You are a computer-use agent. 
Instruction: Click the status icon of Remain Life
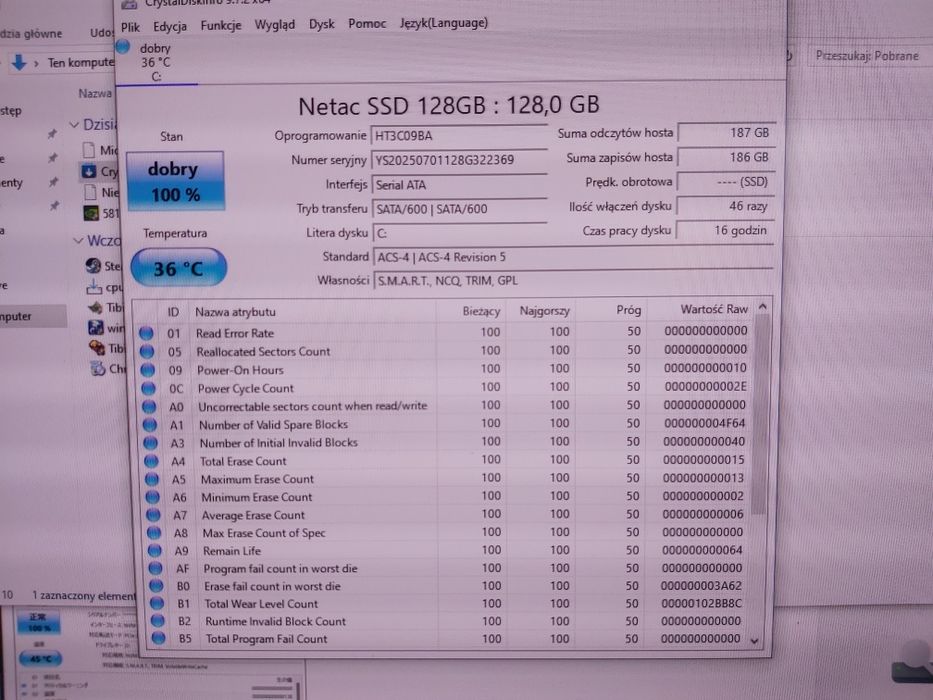(155, 551)
